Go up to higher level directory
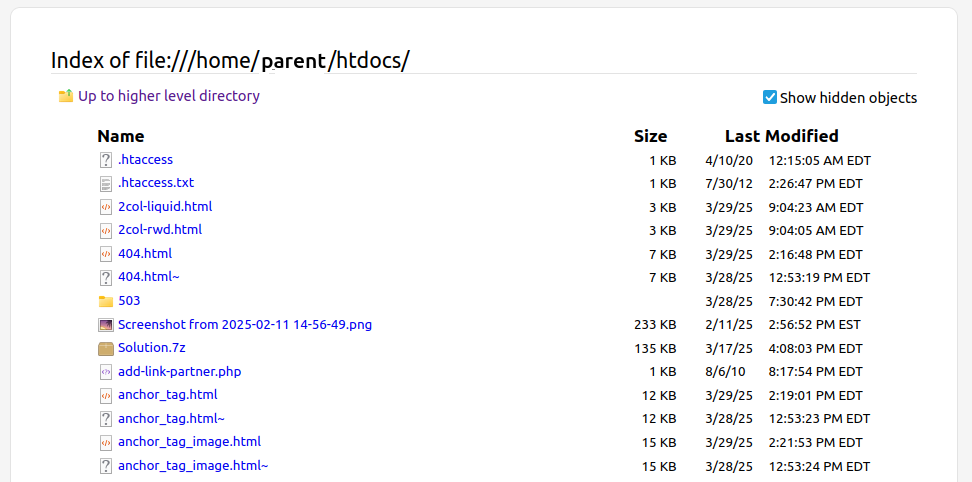Image resolution: width=972 pixels, height=482 pixels. click(169, 96)
